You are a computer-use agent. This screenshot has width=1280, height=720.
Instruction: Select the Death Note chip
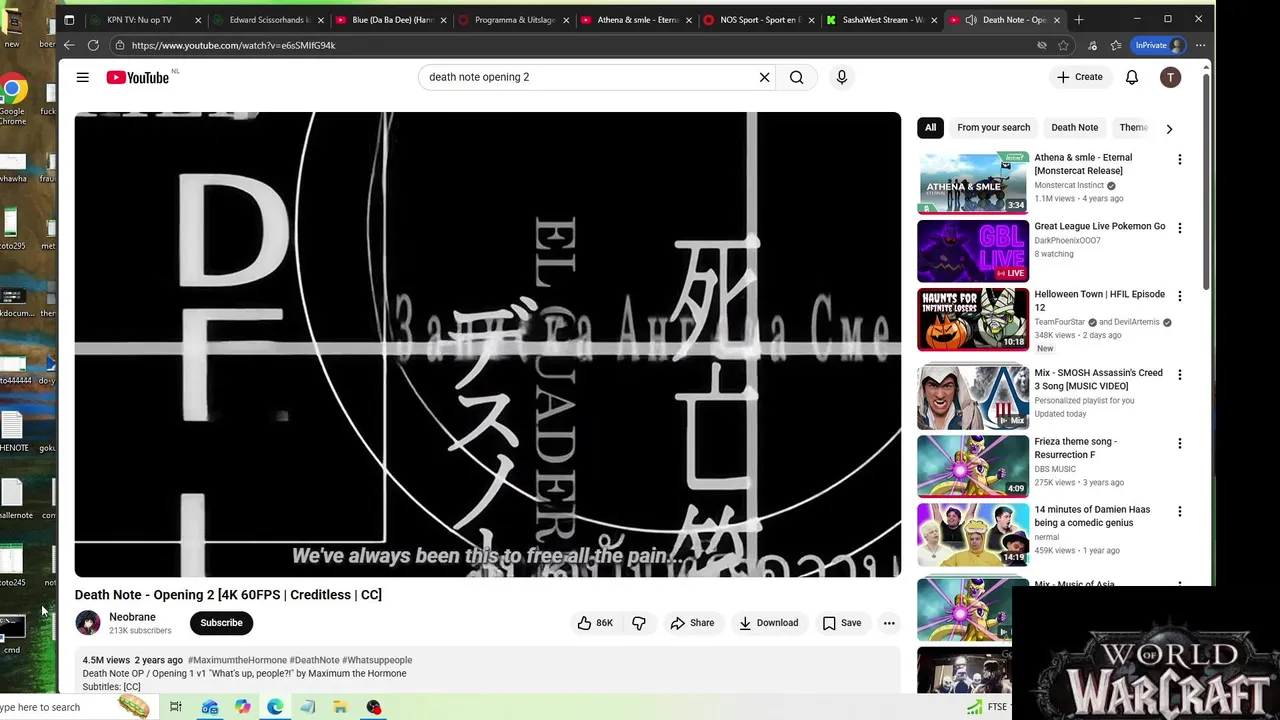1074,127
